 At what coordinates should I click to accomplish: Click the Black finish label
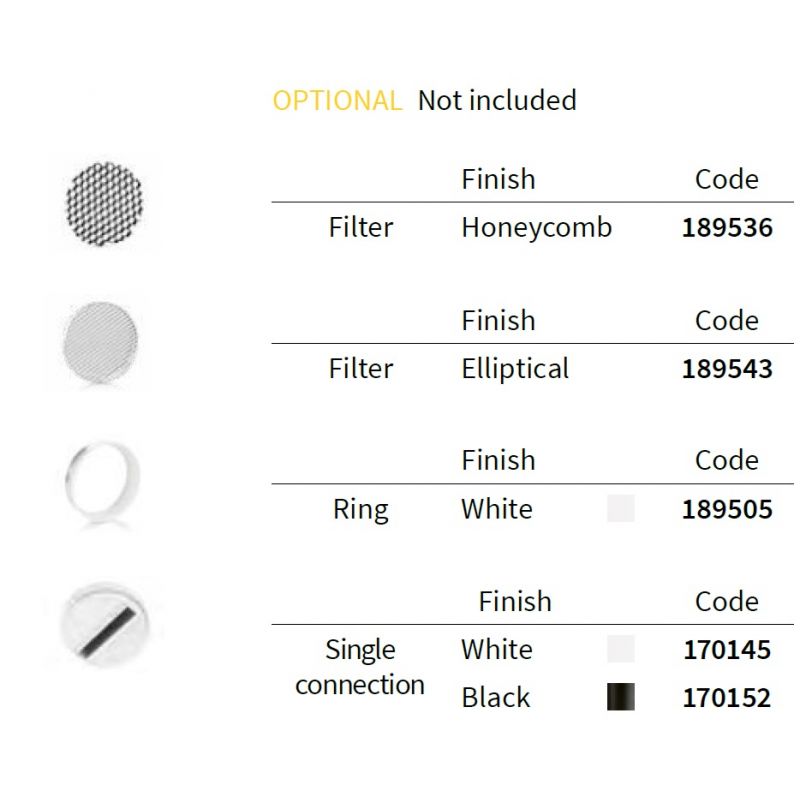click(x=496, y=698)
